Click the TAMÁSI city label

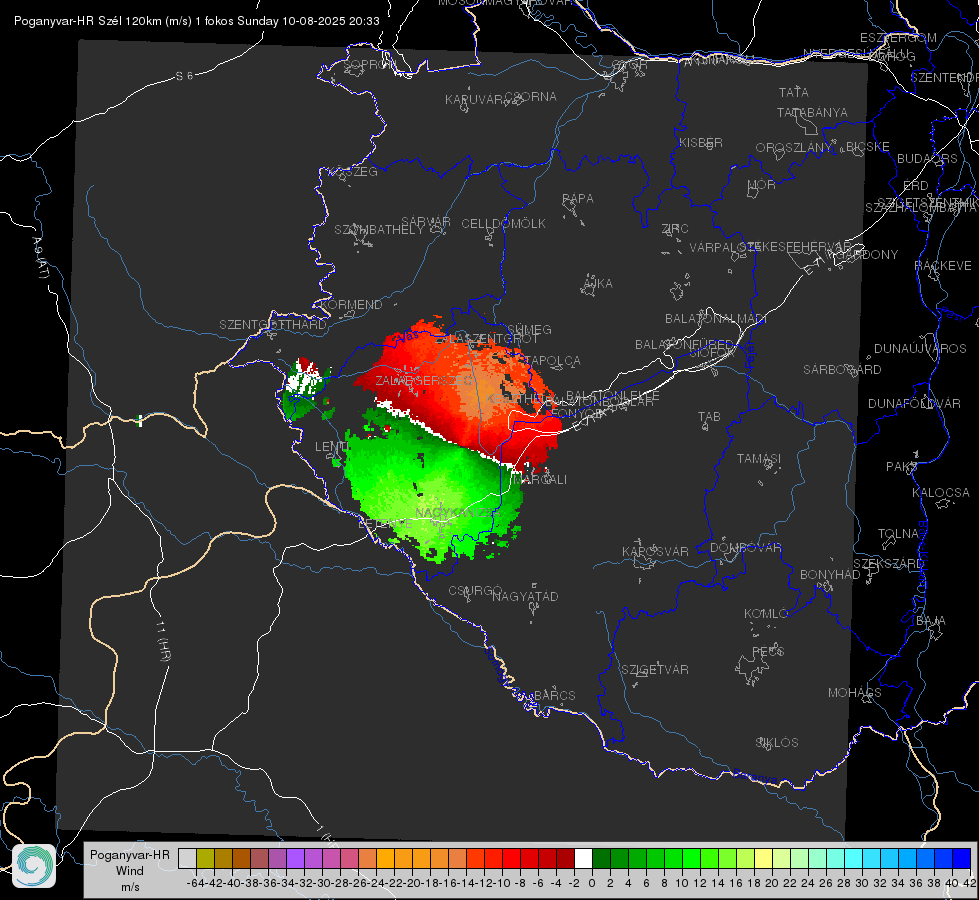[x=759, y=458]
